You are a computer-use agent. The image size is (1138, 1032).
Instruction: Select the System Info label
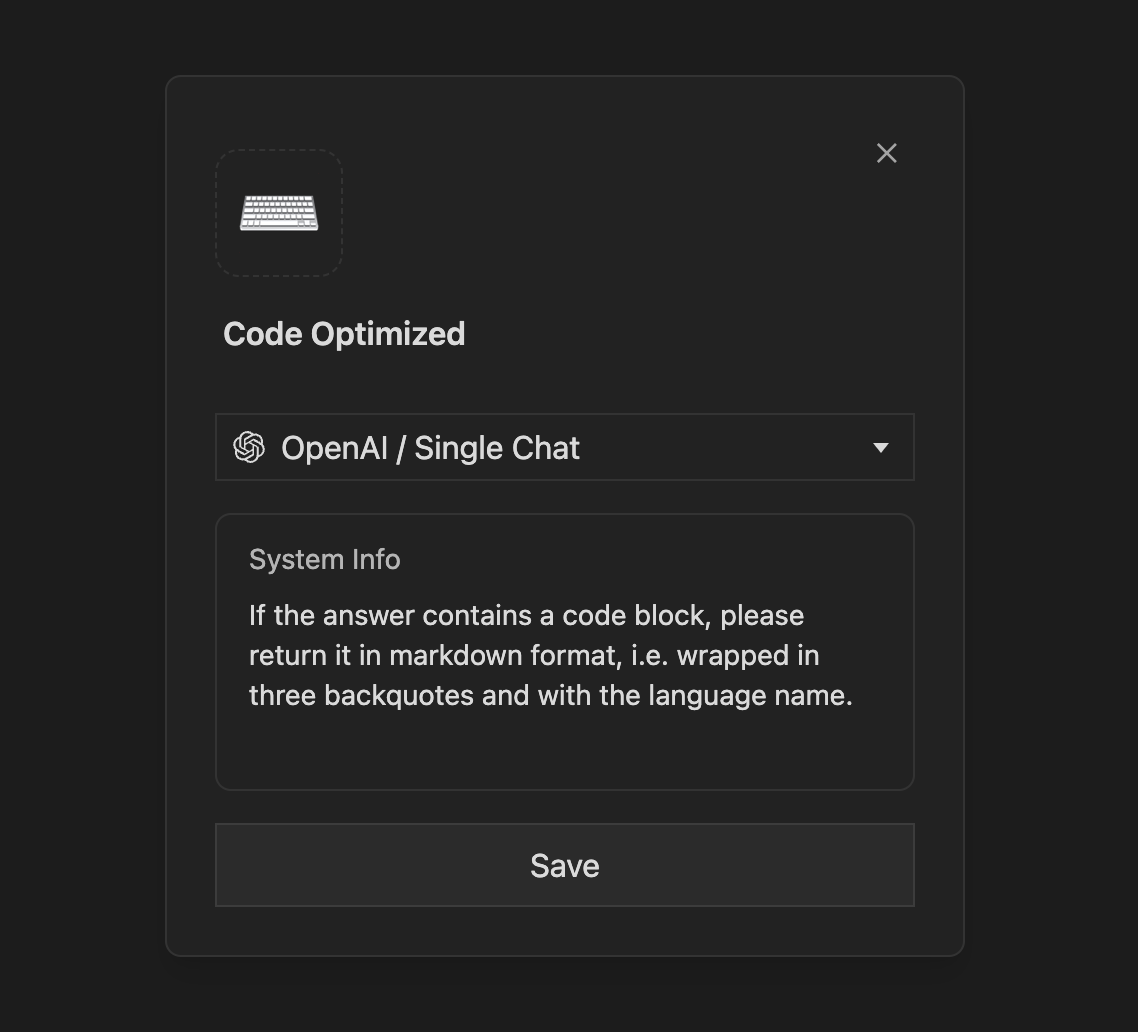tap(324, 559)
